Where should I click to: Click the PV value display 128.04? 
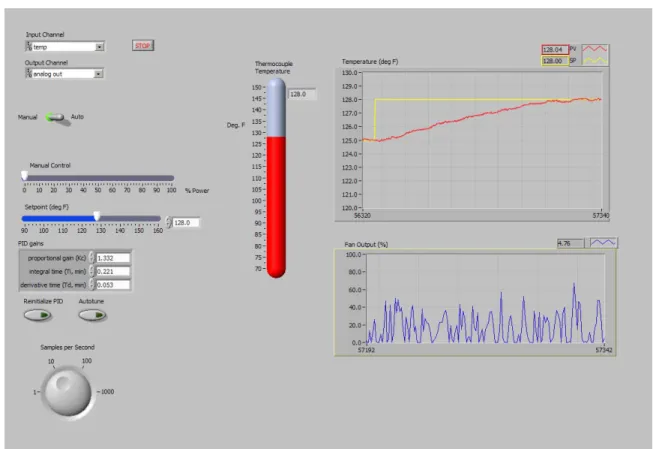(555, 50)
